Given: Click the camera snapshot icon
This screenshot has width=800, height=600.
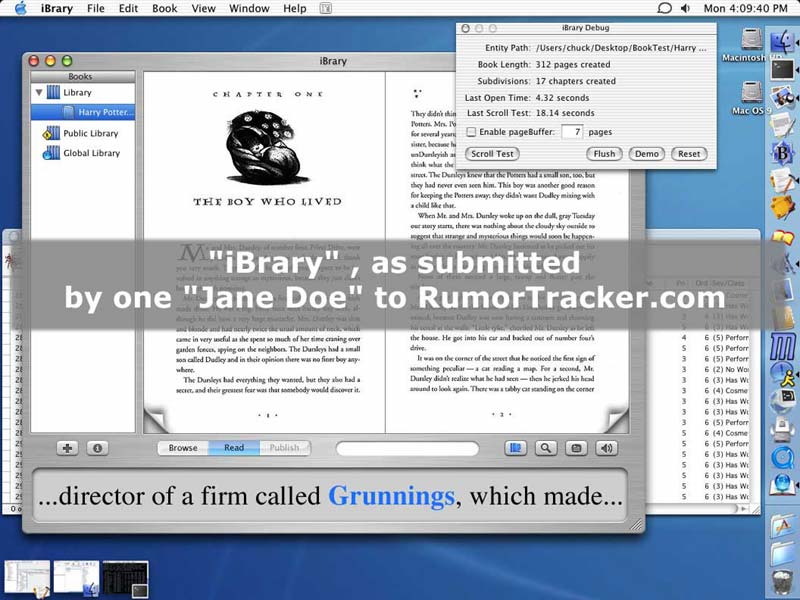Looking at the screenshot, I should point(576,448).
